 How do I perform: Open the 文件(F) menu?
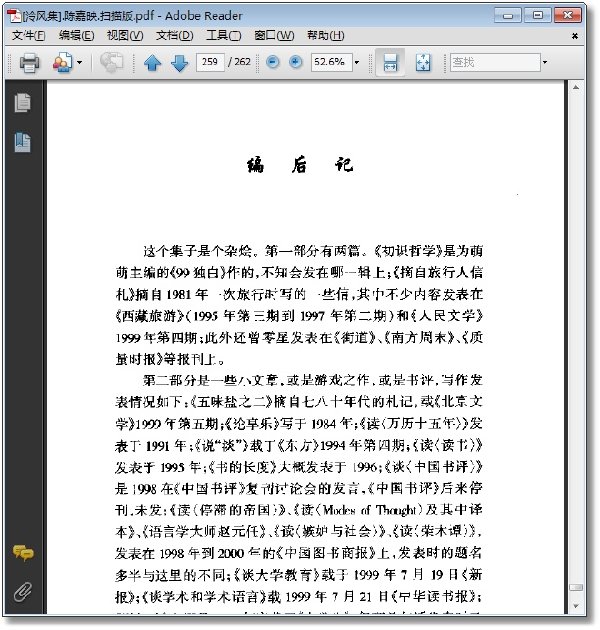click(x=28, y=36)
